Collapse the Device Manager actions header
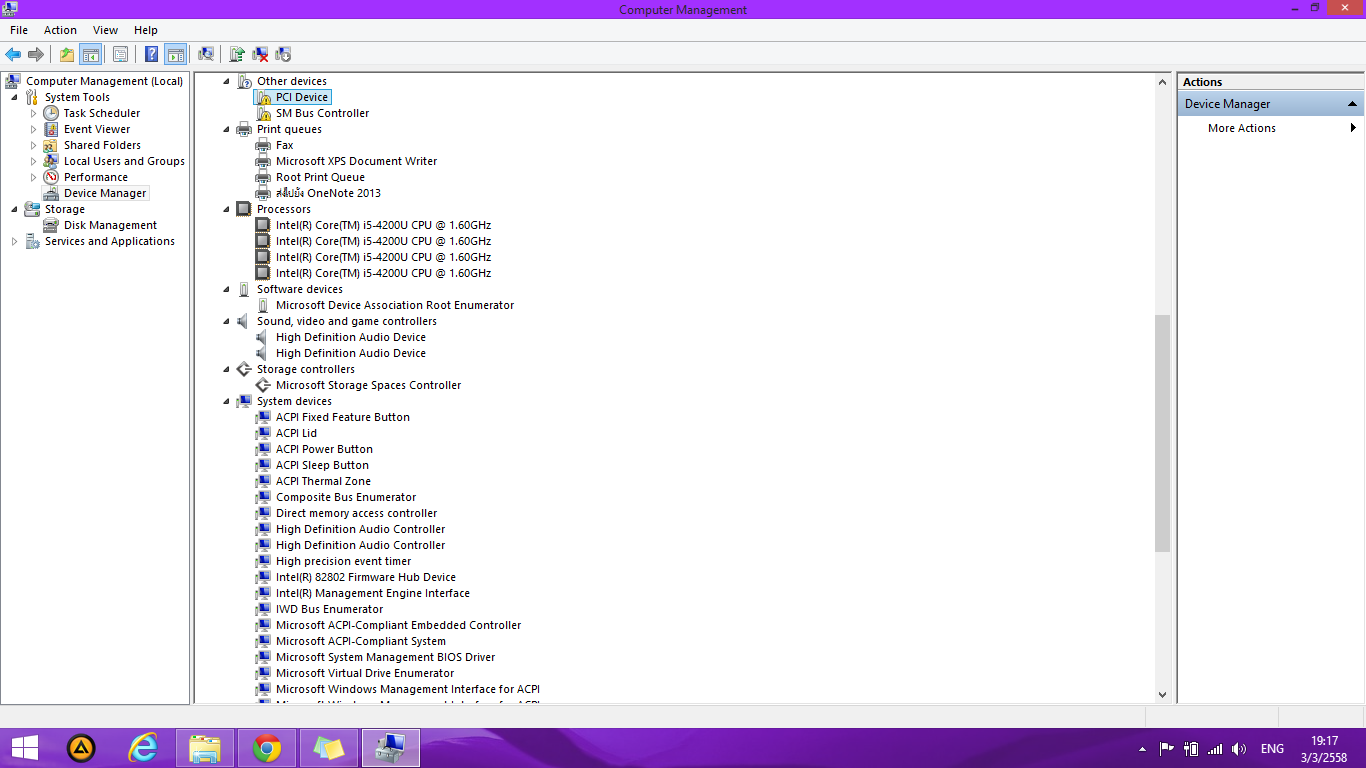This screenshot has height=768, width=1366. point(1352,104)
